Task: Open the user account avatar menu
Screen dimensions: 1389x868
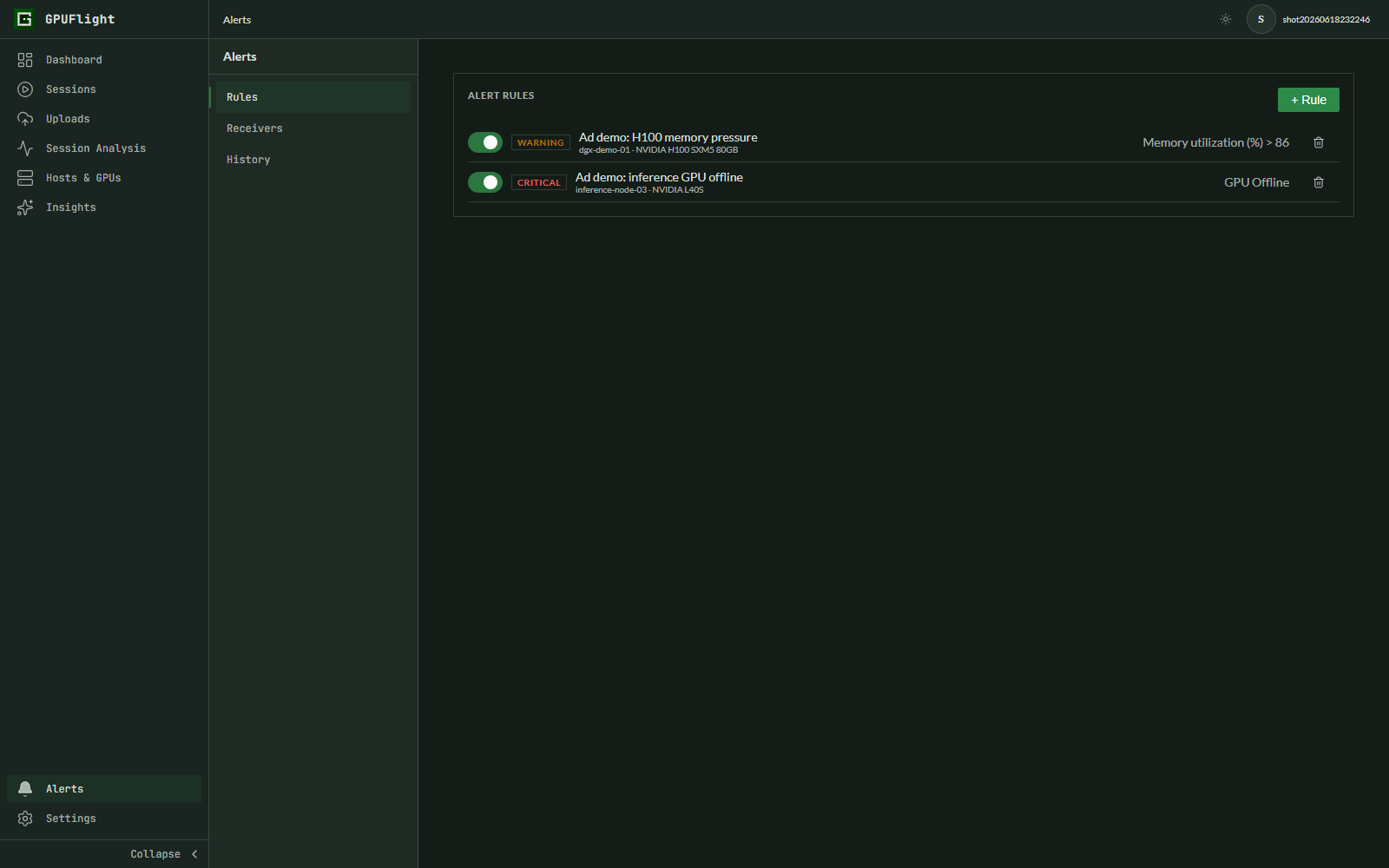Action: tap(1261, 19)
